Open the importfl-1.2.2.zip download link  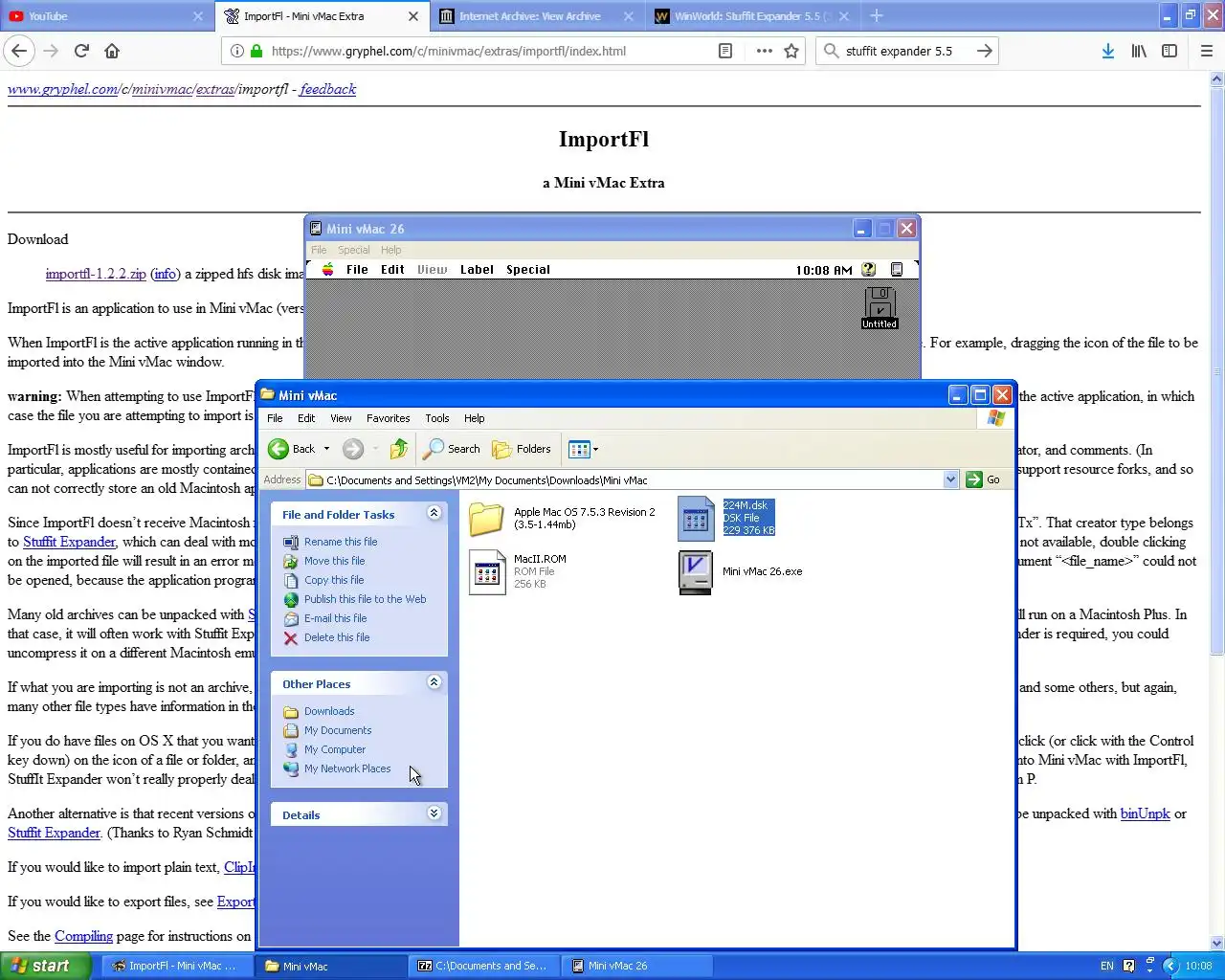click(x=96, y=274)
